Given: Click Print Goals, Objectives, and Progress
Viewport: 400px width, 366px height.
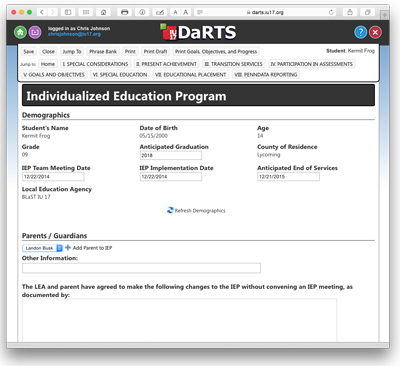Looking at the screenshot, I should [x=216, y=51].
